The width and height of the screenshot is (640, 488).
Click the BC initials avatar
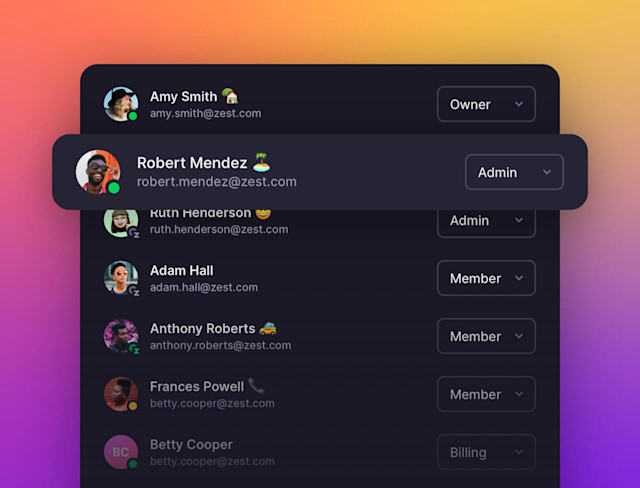(x=121, y=452)
